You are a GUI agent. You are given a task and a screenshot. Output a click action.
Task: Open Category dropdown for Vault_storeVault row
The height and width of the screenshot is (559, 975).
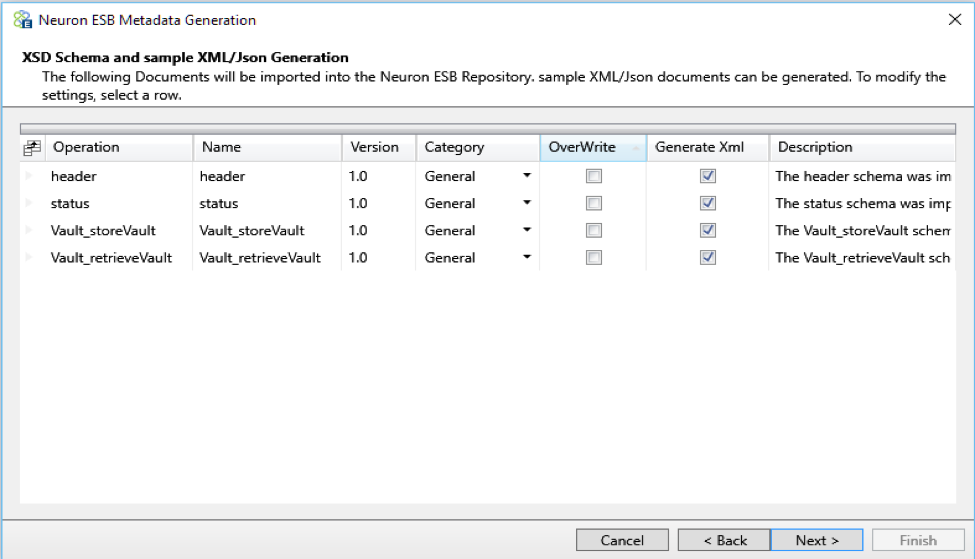pos(527,230)
